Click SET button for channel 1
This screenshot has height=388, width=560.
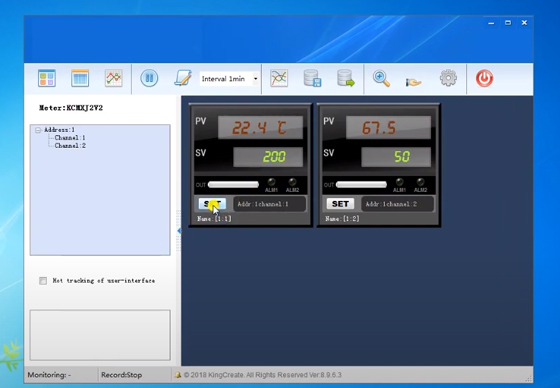coord(212,204)
